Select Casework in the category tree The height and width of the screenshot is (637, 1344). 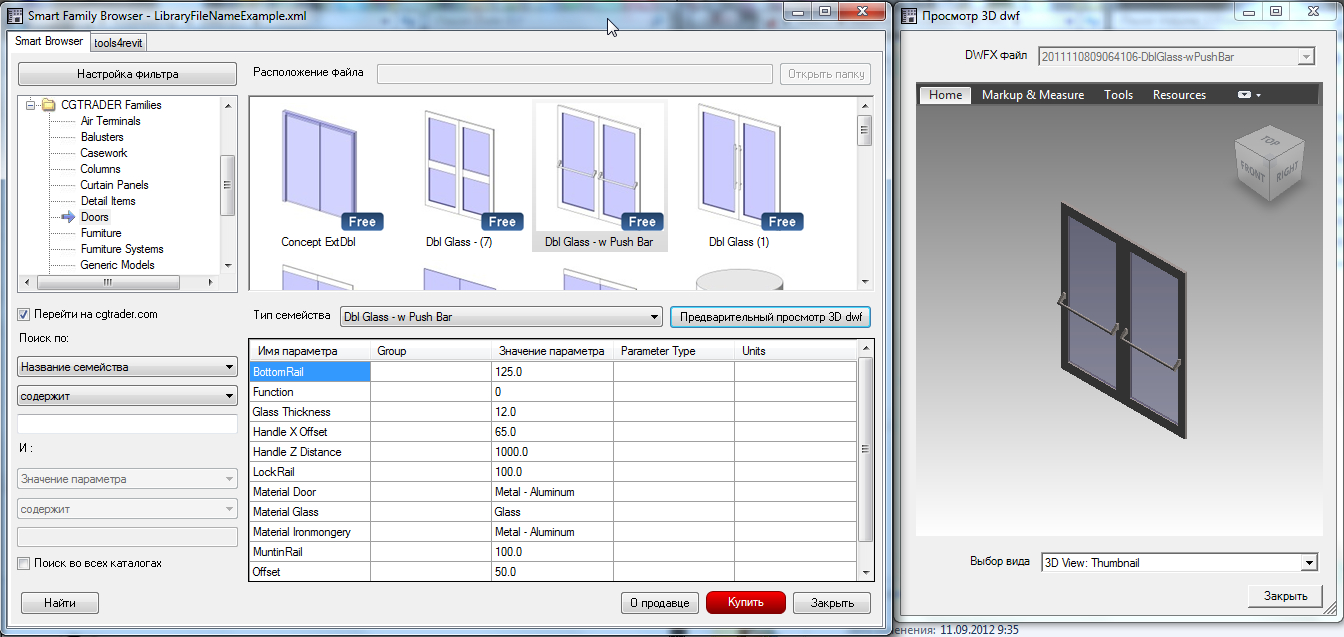(x=104, y=153)
